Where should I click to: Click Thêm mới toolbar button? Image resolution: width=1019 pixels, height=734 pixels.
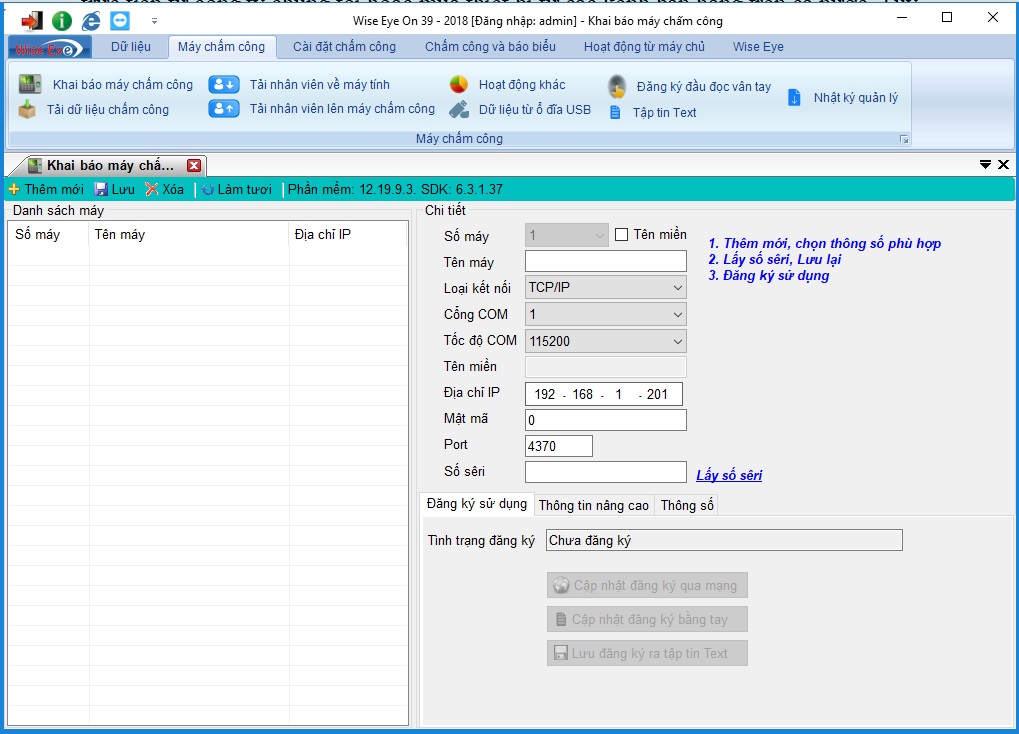(46, 189)
